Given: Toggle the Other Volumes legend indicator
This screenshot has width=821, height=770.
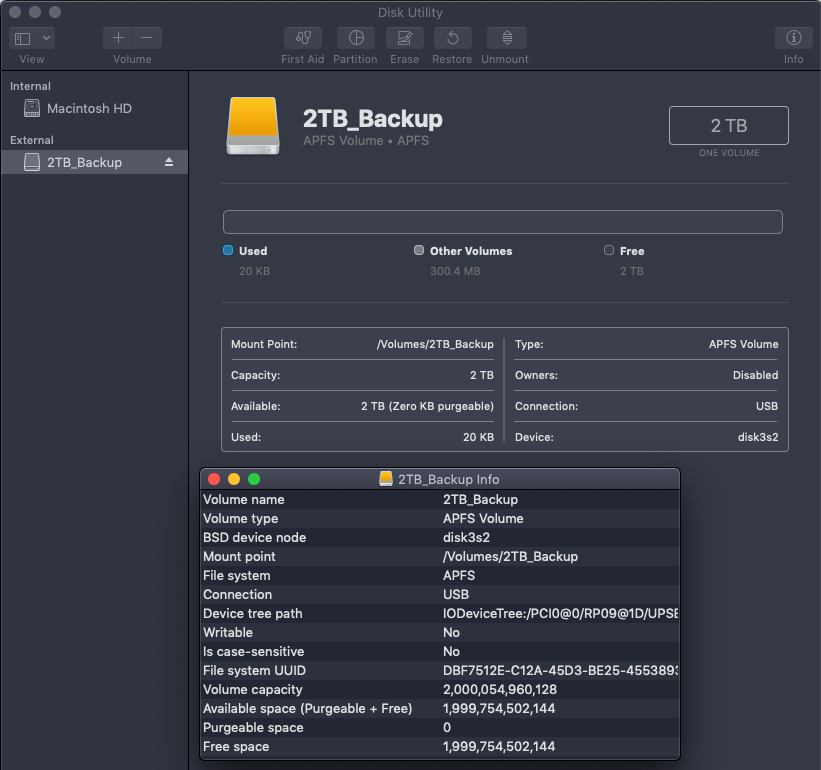Looking at the screenshot, I should tap(419, 250).
